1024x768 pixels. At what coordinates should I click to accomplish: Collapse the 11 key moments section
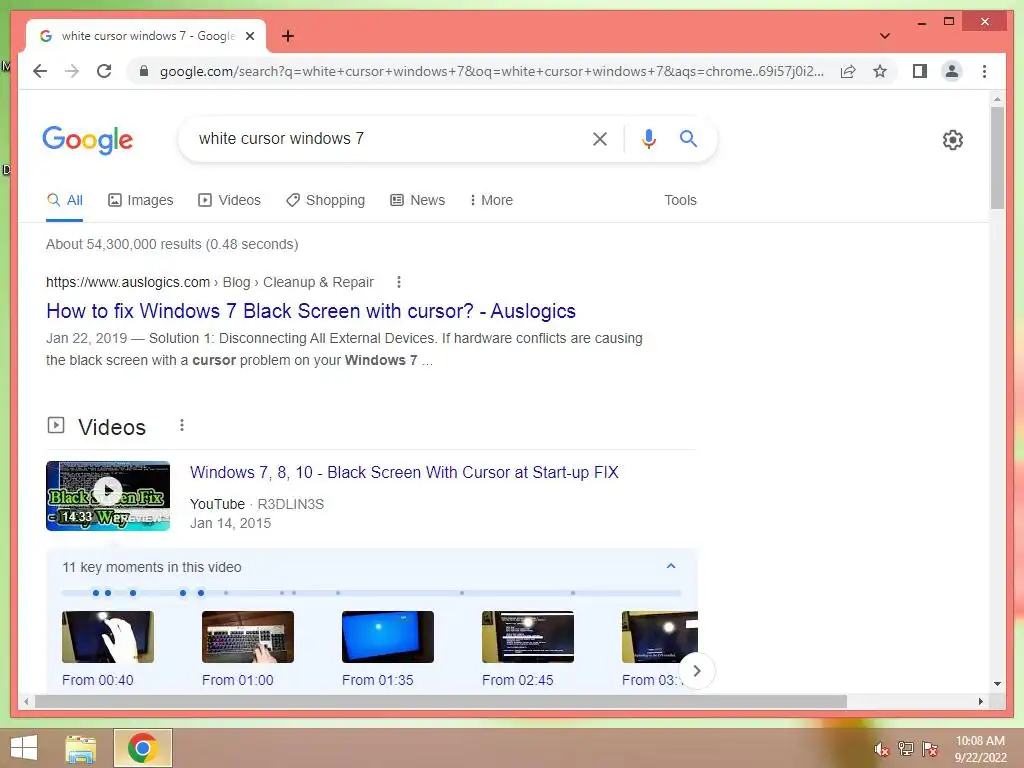(671, 566)
